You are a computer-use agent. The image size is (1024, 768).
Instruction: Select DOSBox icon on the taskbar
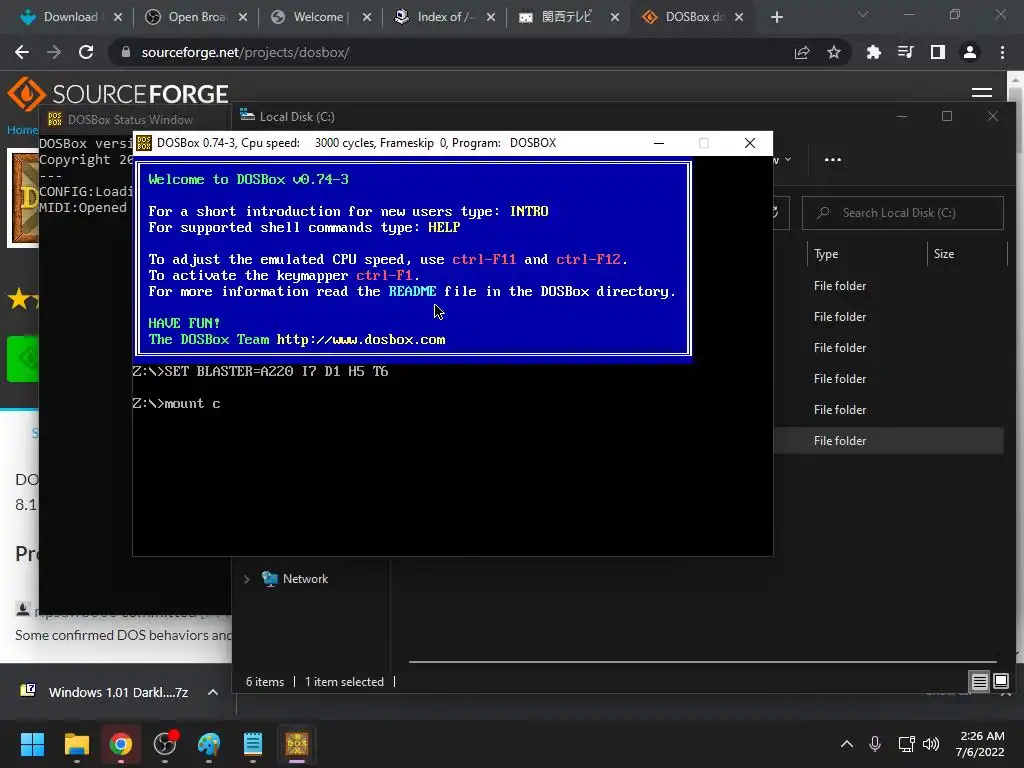(x=296, y=743)
